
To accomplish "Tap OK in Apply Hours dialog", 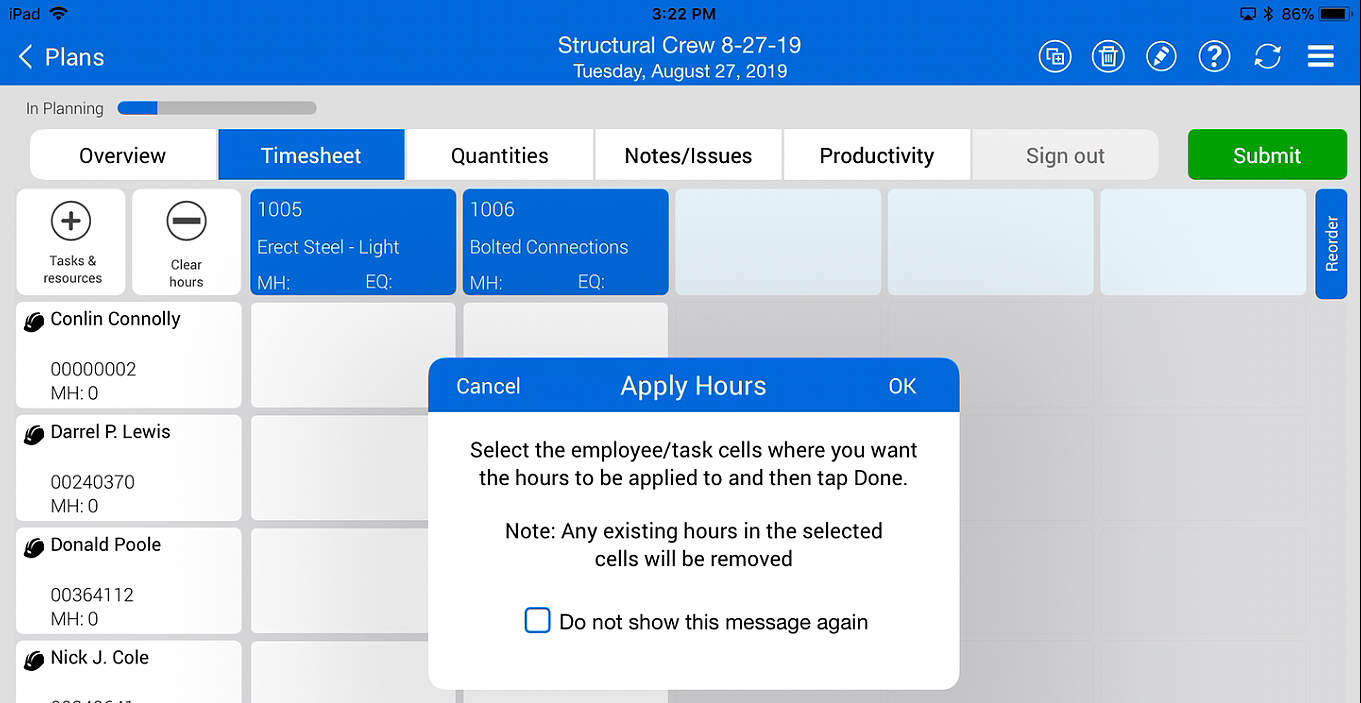I will [x=902, y=386].
